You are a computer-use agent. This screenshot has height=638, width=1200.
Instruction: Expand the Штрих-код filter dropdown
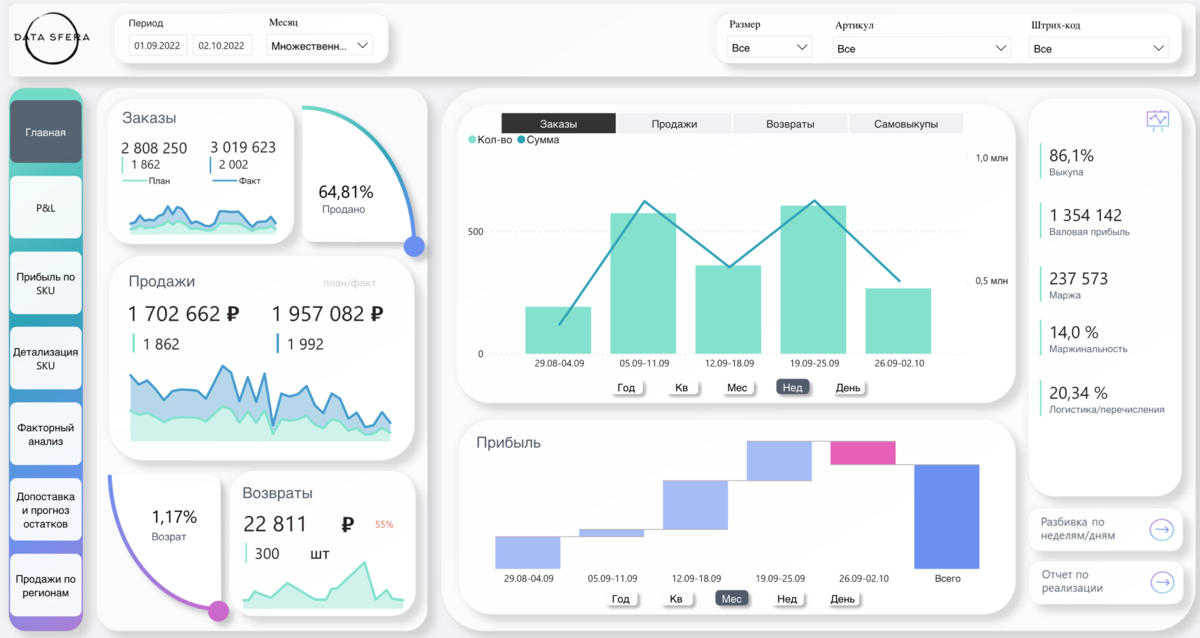[x=1099, y=47]
